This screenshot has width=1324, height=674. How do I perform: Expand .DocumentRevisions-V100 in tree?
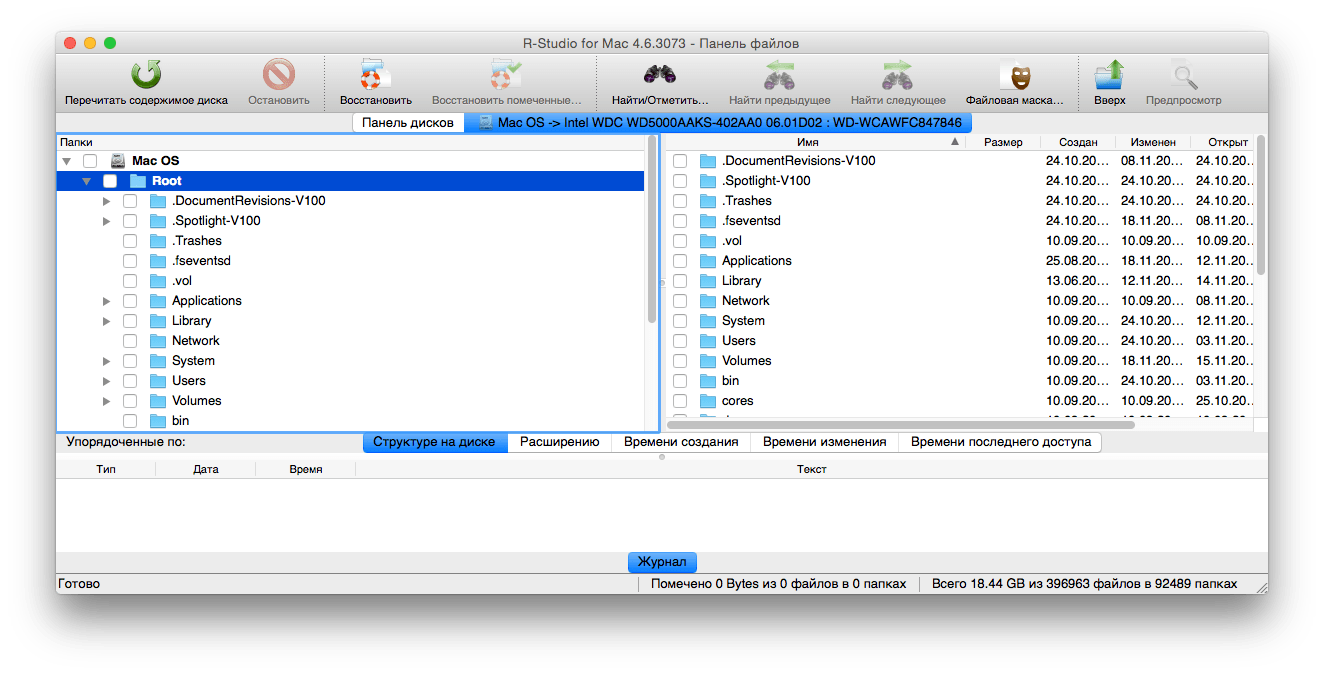click(x=107, y=201)
